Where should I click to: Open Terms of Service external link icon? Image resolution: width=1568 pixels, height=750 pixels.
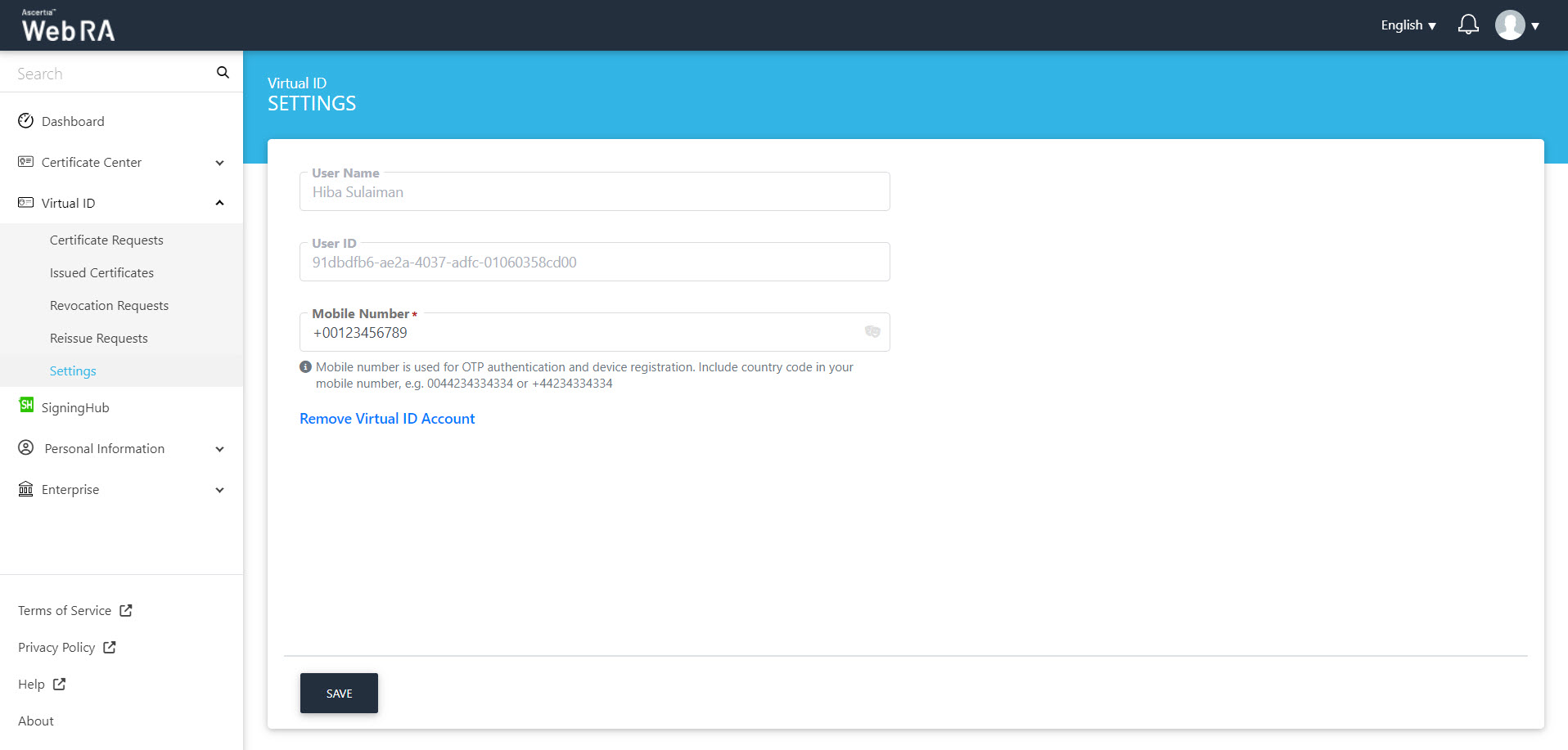pyautogui.click(x=126, y=611)
